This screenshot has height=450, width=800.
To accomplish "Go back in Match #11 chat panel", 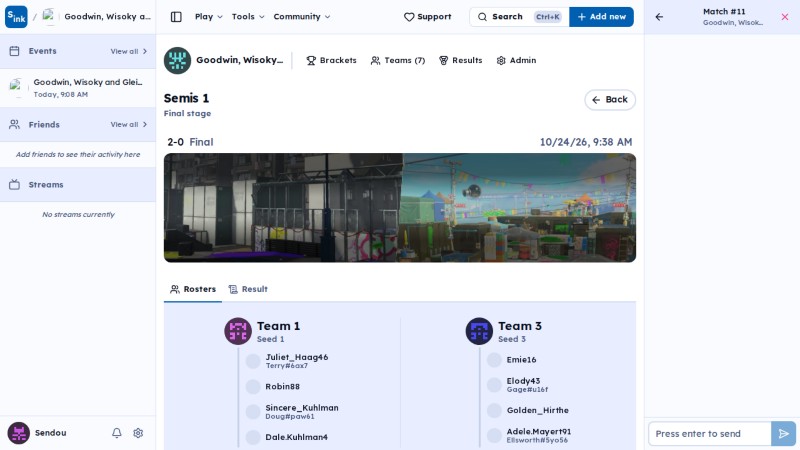I will point(659,17).
